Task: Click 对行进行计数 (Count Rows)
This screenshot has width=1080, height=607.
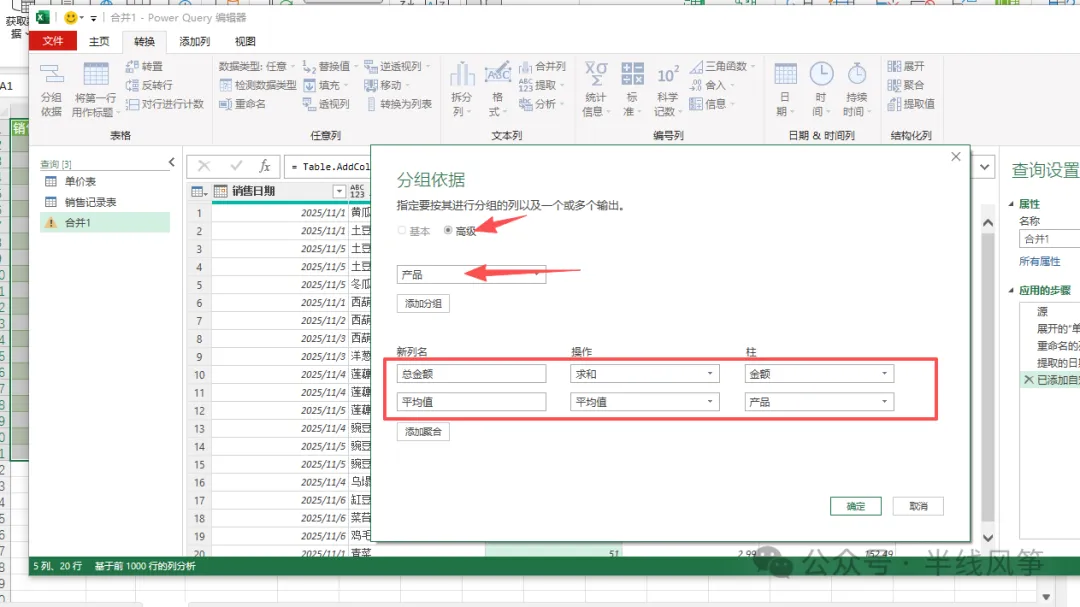Action: click(165, 104)
